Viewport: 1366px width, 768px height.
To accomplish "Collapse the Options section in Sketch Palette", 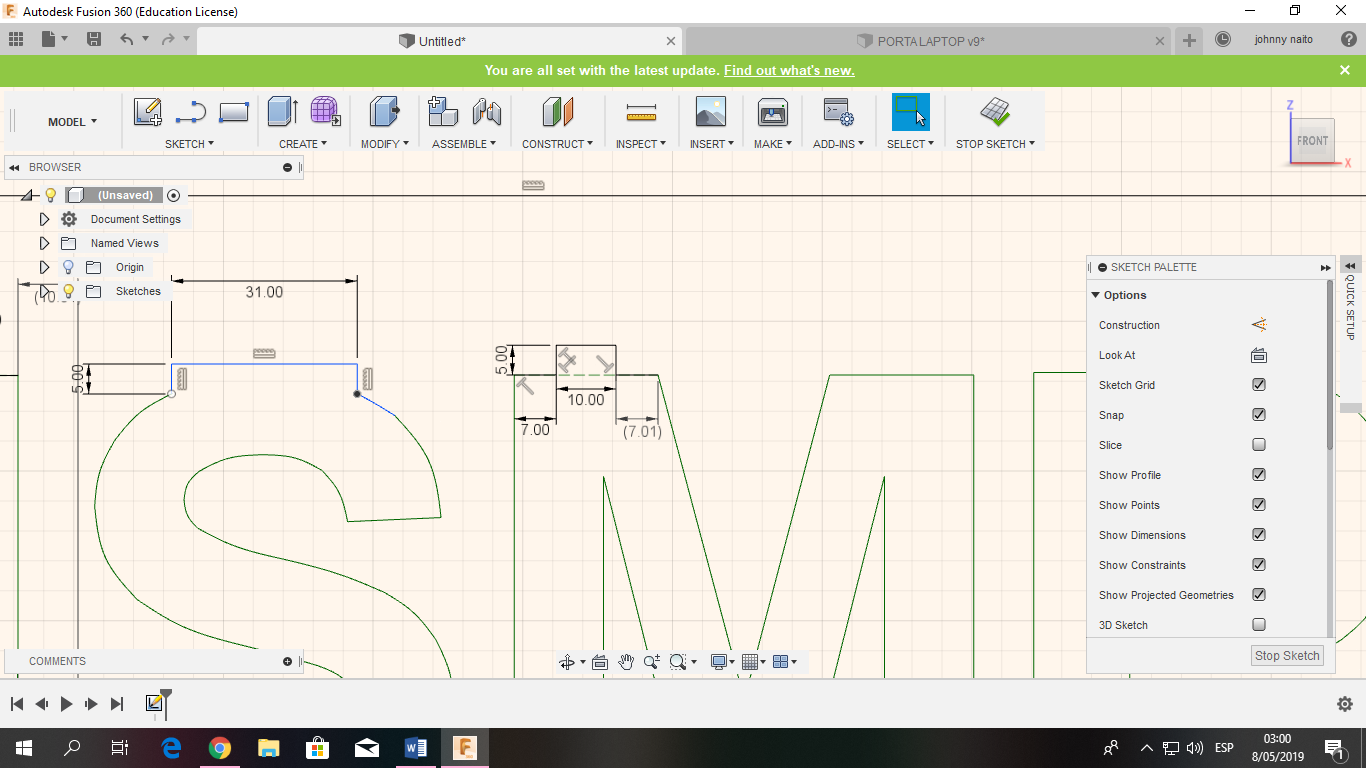I will pos(1096,295).
